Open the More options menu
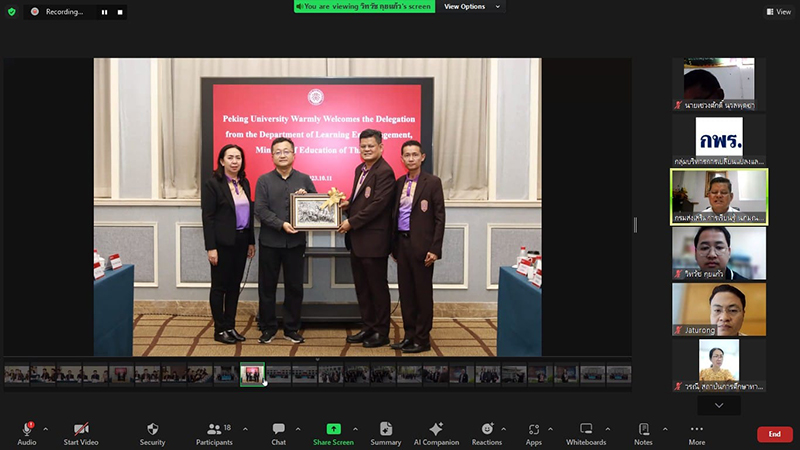Screen dimensions: 800x450 pos(697,434)
